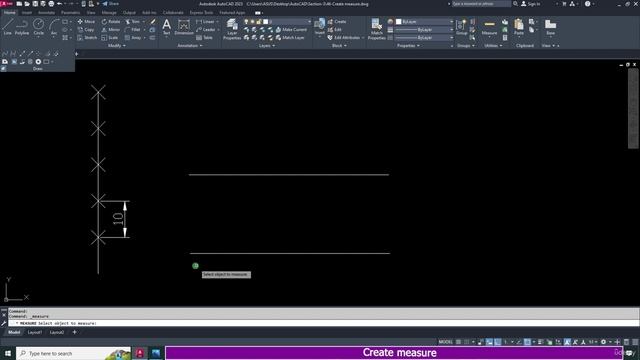Click the command line input
The width and height of the screenshot is (640, 360).
point(324,323)
